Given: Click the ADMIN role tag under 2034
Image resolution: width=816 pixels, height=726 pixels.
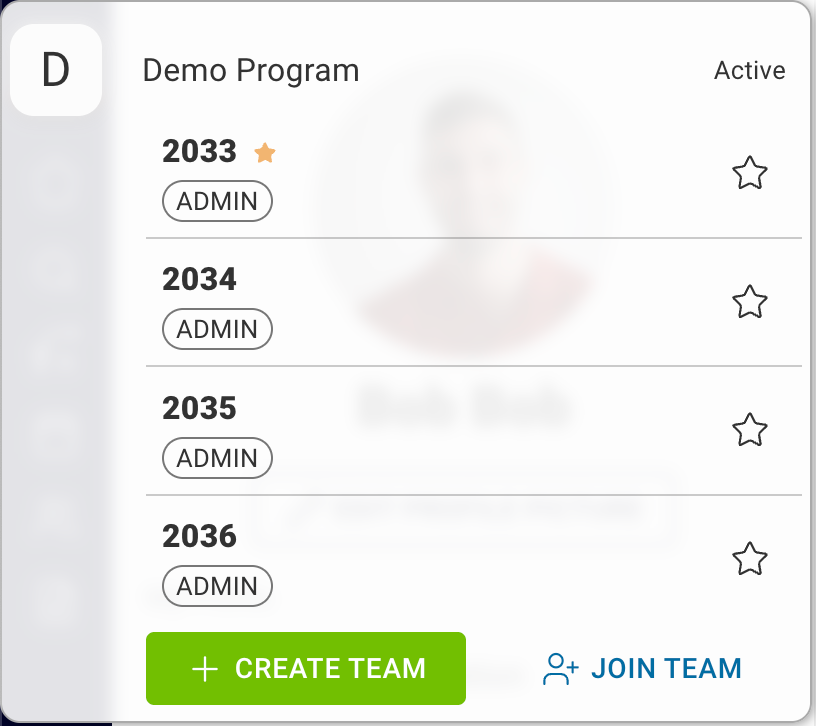Looking at the screenshot, I should (217, 329).
